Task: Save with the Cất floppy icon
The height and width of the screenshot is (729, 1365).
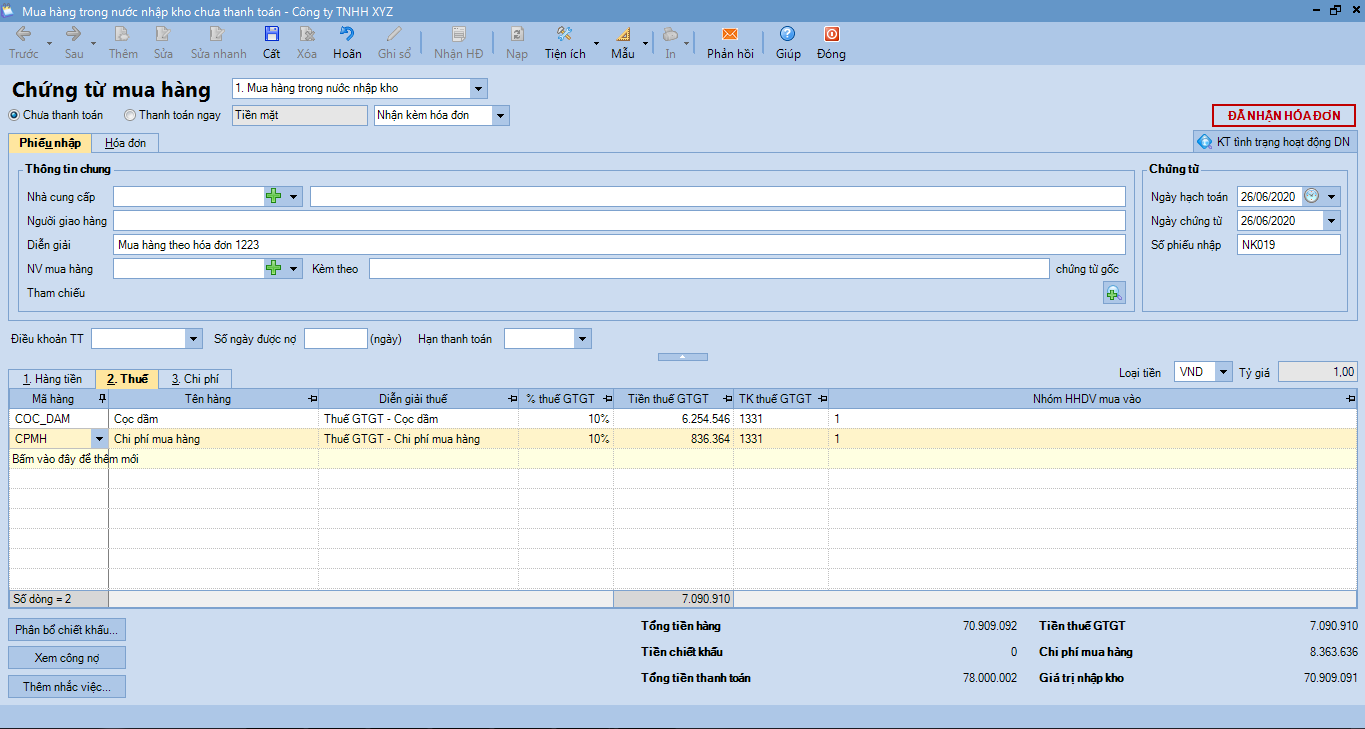Action: [272, 34]
